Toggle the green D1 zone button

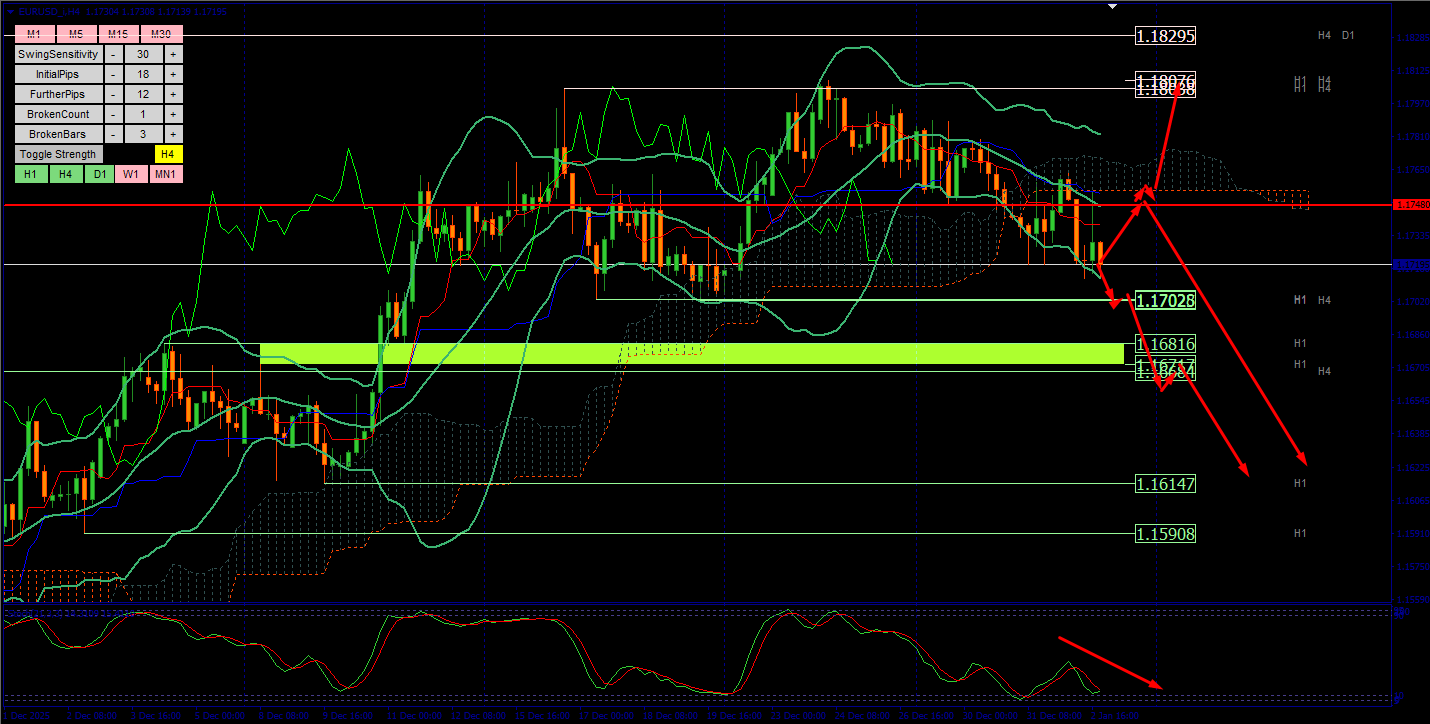tap(98, 174)
